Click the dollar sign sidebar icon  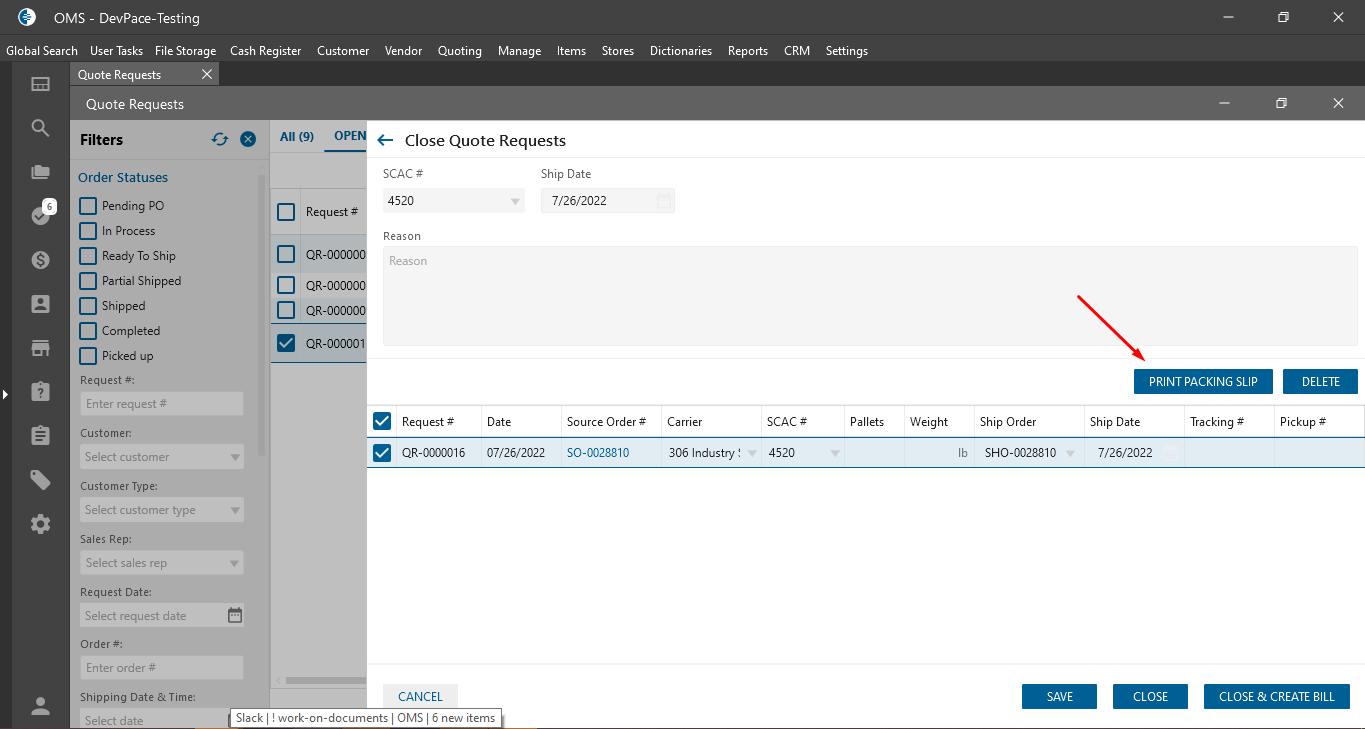click(x=40, y=260)
